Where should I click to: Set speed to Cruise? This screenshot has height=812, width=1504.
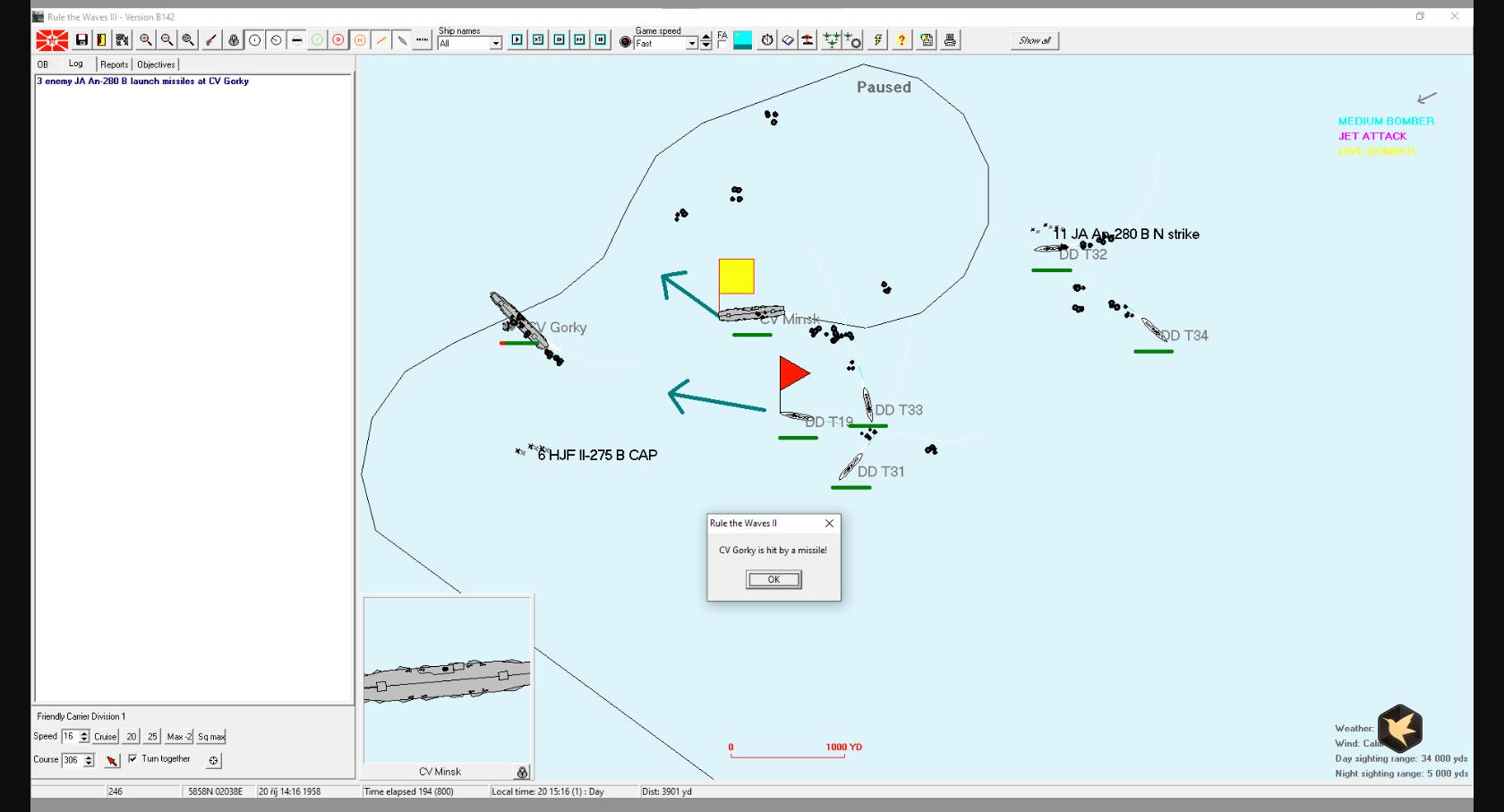tap(106, 736)
